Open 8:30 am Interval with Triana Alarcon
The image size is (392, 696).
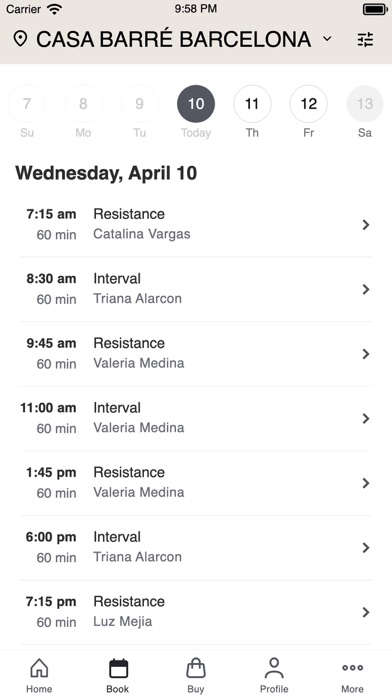point(196,289)
